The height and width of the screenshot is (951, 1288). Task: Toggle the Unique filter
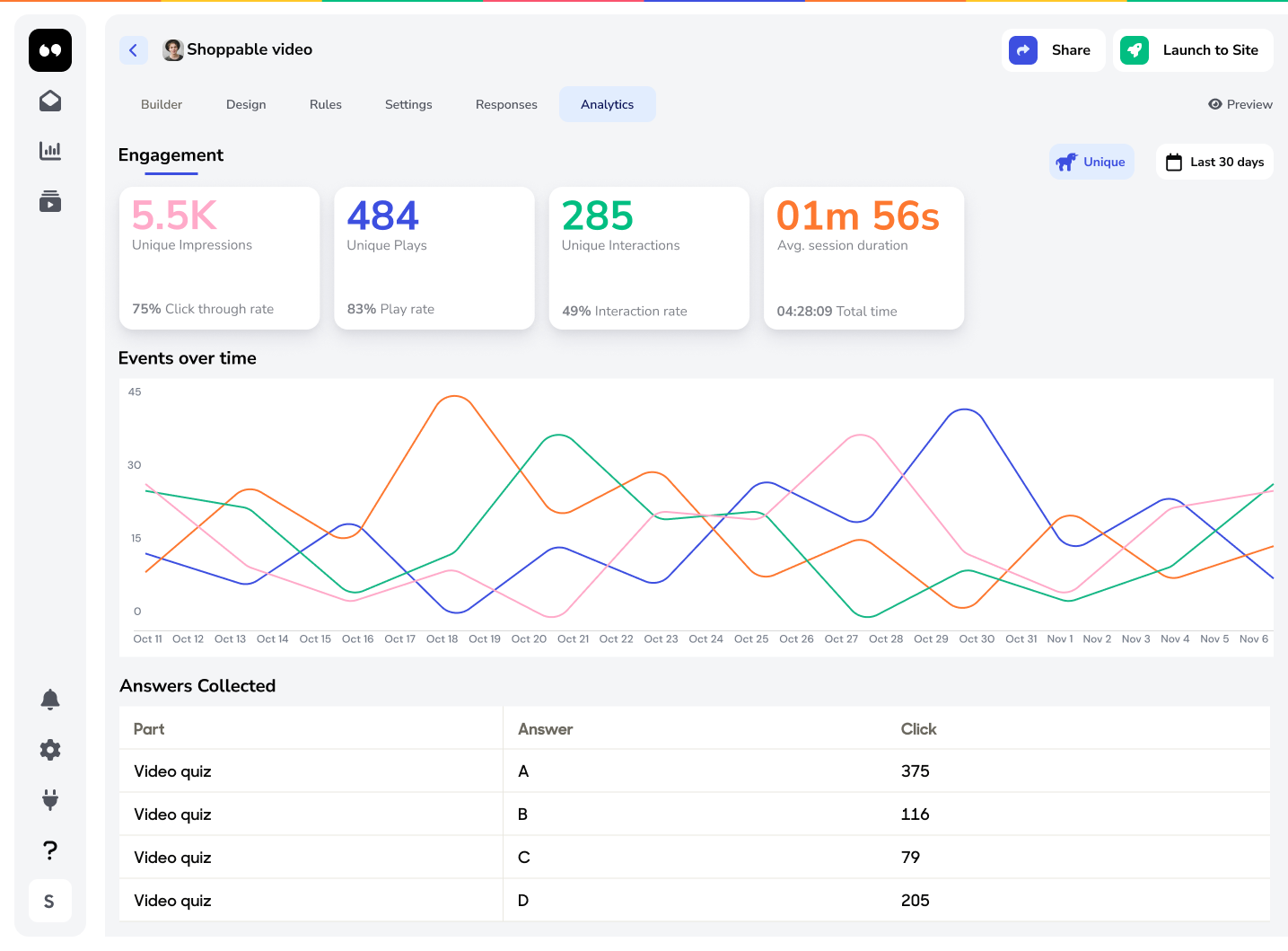click(x=1091, y=163)
